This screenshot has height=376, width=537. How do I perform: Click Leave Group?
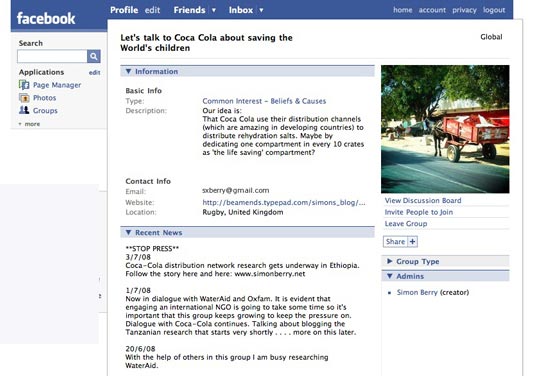tap(406, 224)
